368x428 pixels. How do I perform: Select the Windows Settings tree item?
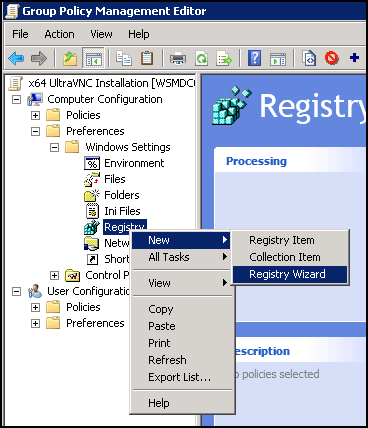pyautogui.click(x=128, y=147)
